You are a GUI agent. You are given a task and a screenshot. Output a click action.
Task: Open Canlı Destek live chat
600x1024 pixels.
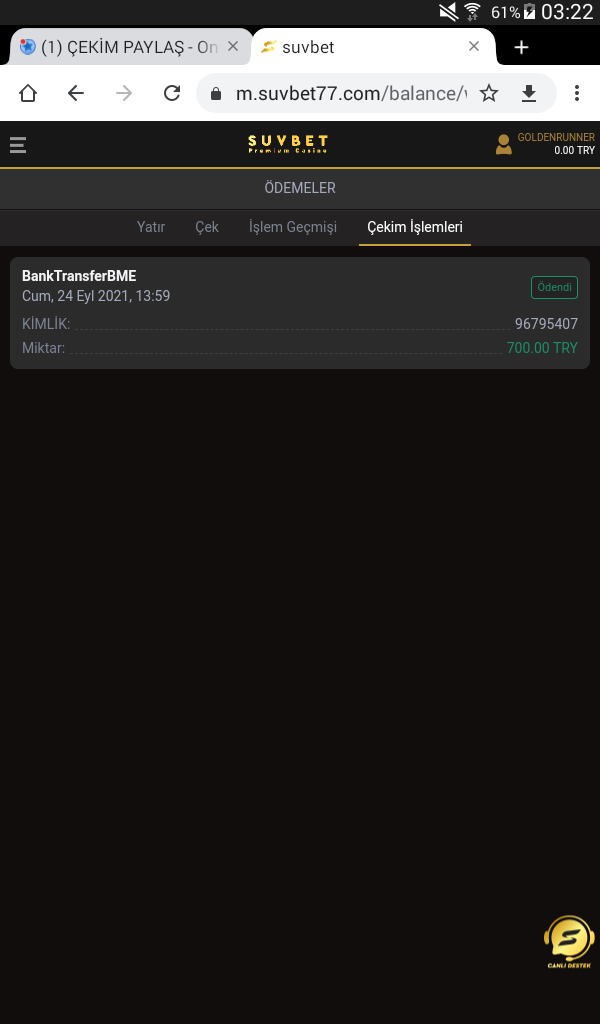[568, 942]
